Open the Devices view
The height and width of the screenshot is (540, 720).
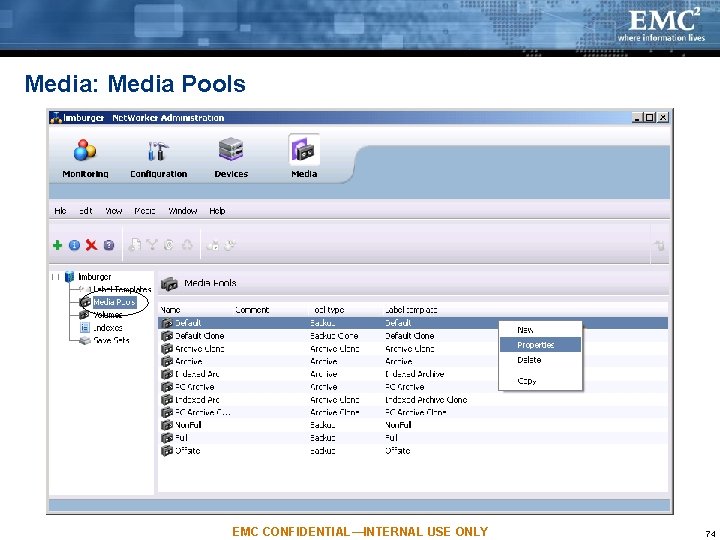pos(231,158)
